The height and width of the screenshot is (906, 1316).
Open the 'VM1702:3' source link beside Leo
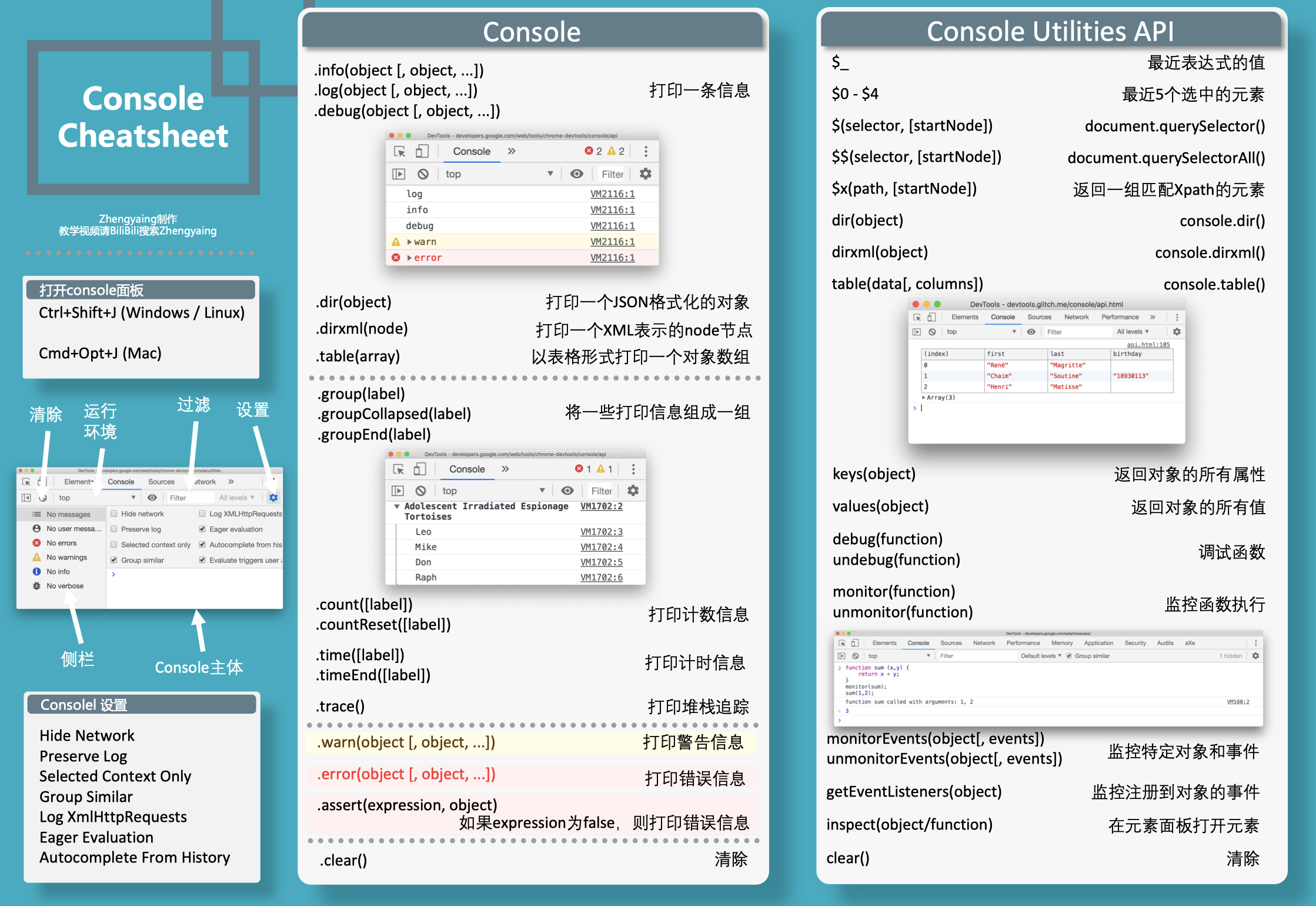coord(601,532)
